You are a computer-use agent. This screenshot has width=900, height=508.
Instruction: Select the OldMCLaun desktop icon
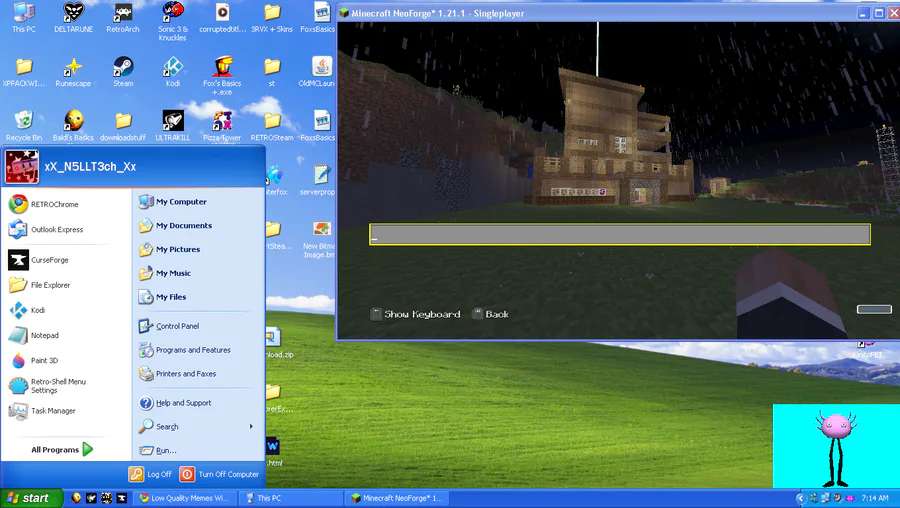pos(317,72)
